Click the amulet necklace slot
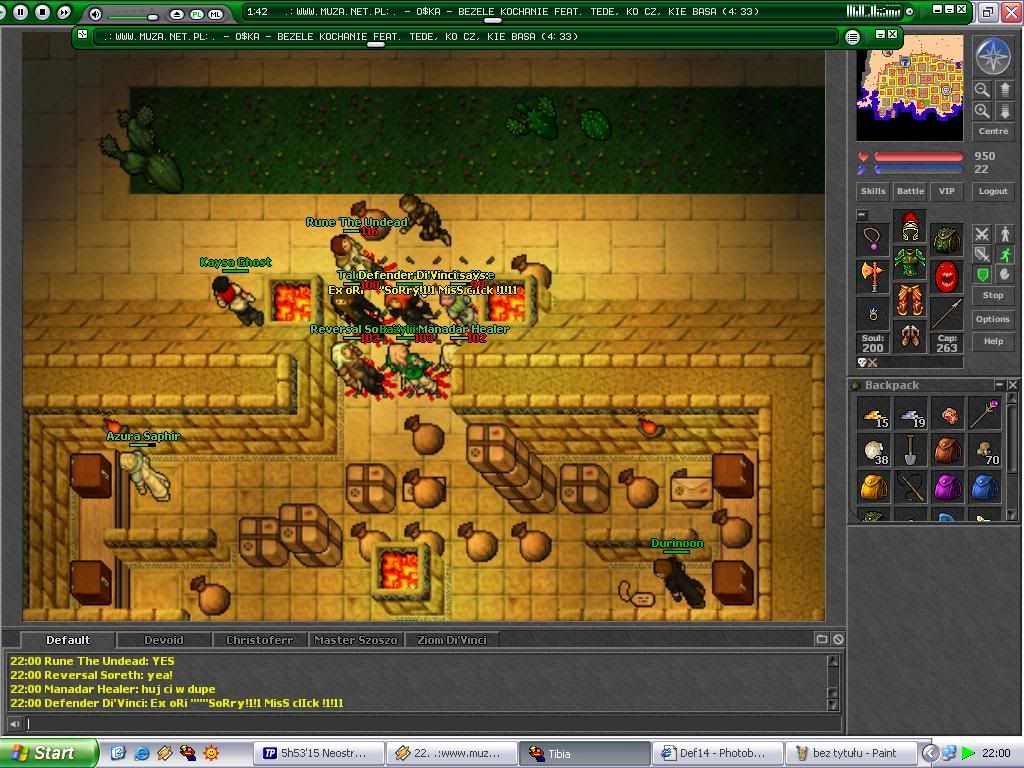1024x768 pixels. click(x=873, y=240)
